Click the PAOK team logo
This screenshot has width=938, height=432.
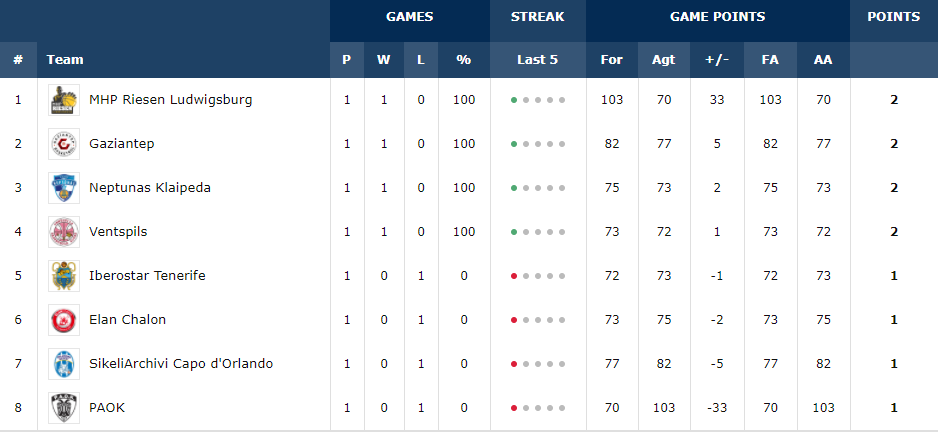64,408
